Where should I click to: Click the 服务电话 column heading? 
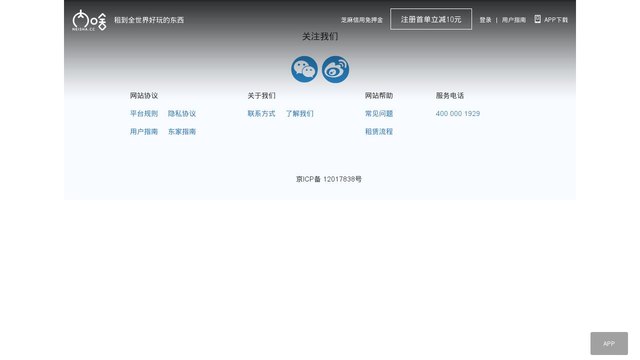click(x=450, y=96)
